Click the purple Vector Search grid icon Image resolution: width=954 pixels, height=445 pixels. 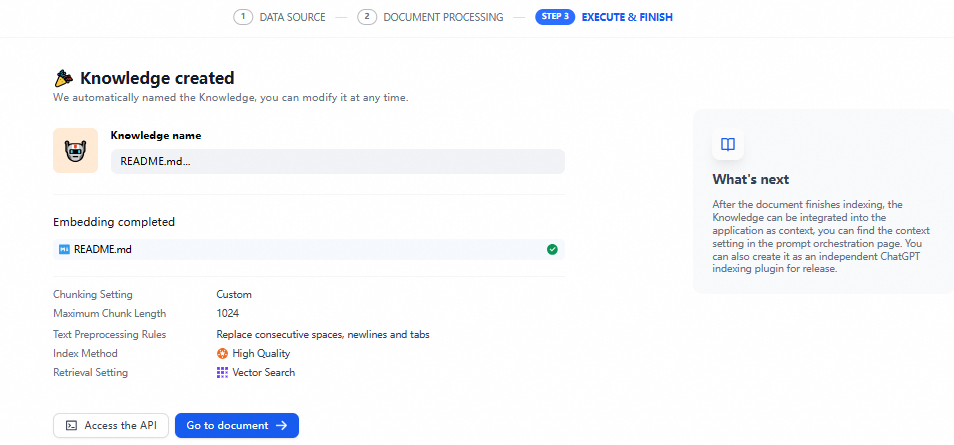(x=222, y=372)
